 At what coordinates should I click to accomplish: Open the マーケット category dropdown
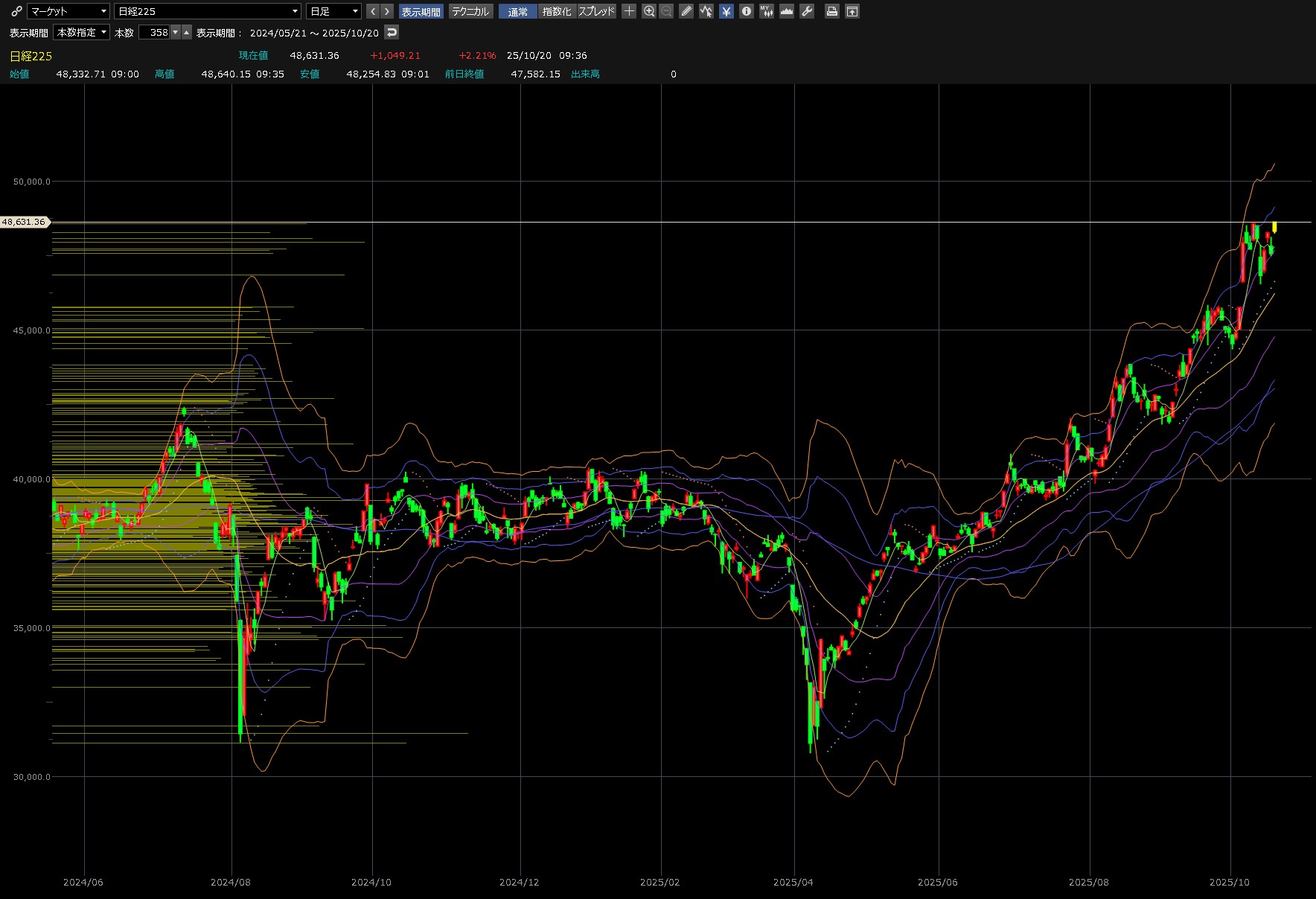click(x=68, y=11)
